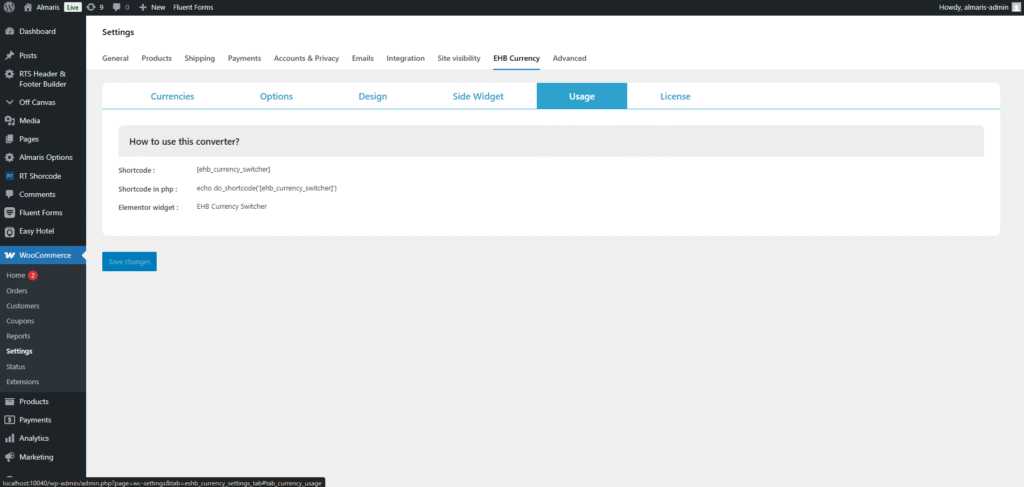Click RTS Header & Footer Builder gear icon
1024x487 pixels.
pyautogui.click(x=9, y=74)
